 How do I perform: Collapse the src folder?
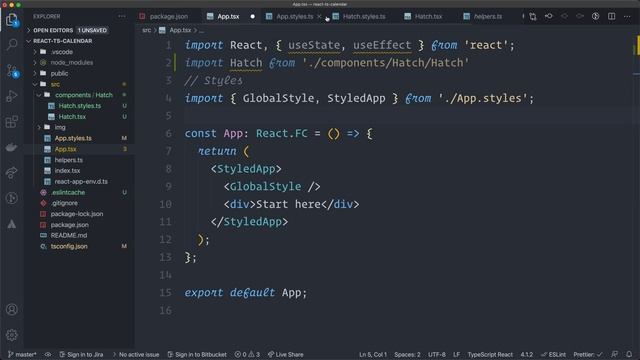tap(55, 84)
